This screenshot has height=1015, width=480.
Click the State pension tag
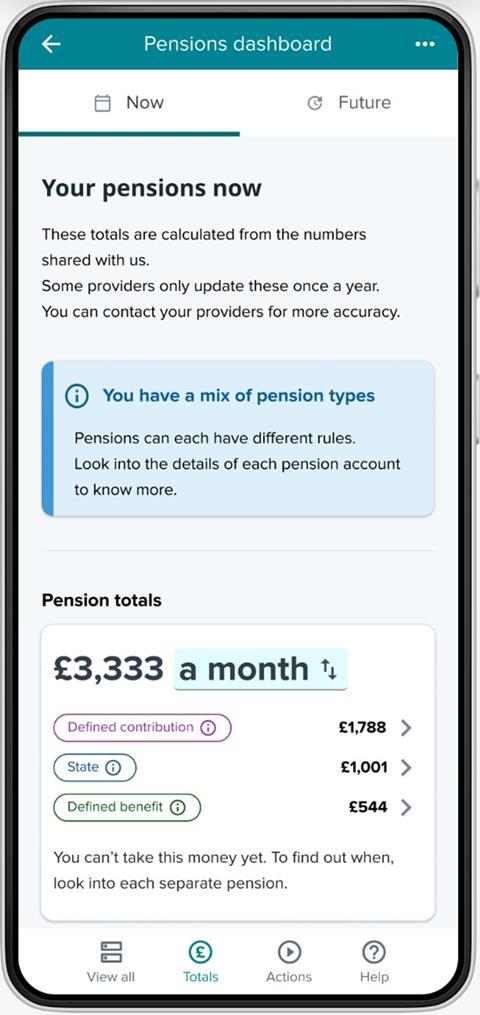click(x=95, y=768)
